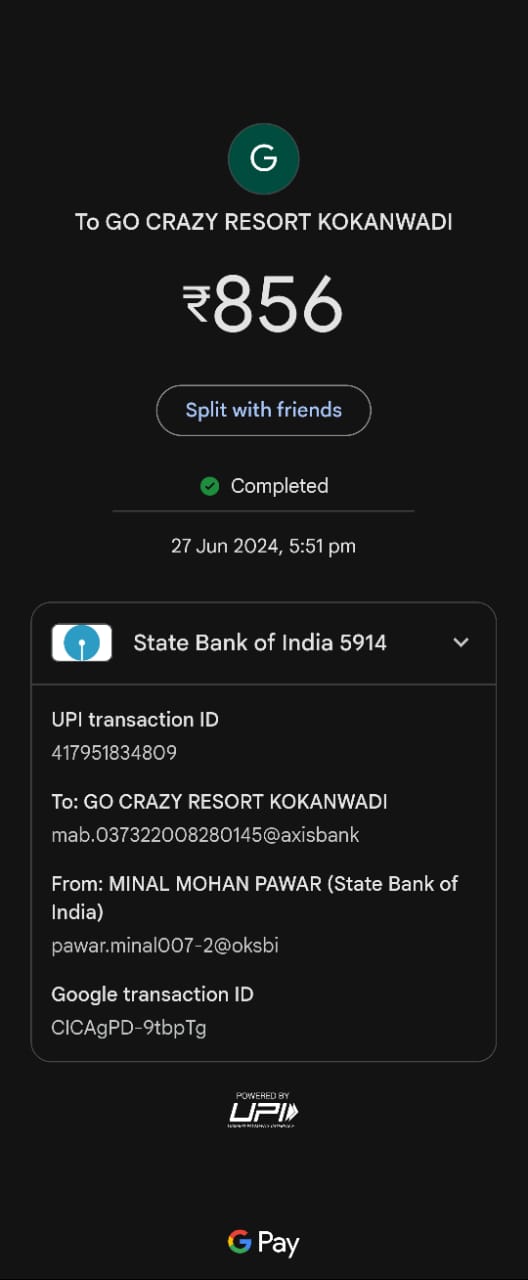Tap the Google transaction ID label
The height and width of the screenshot is (1280, 528).
153,994
